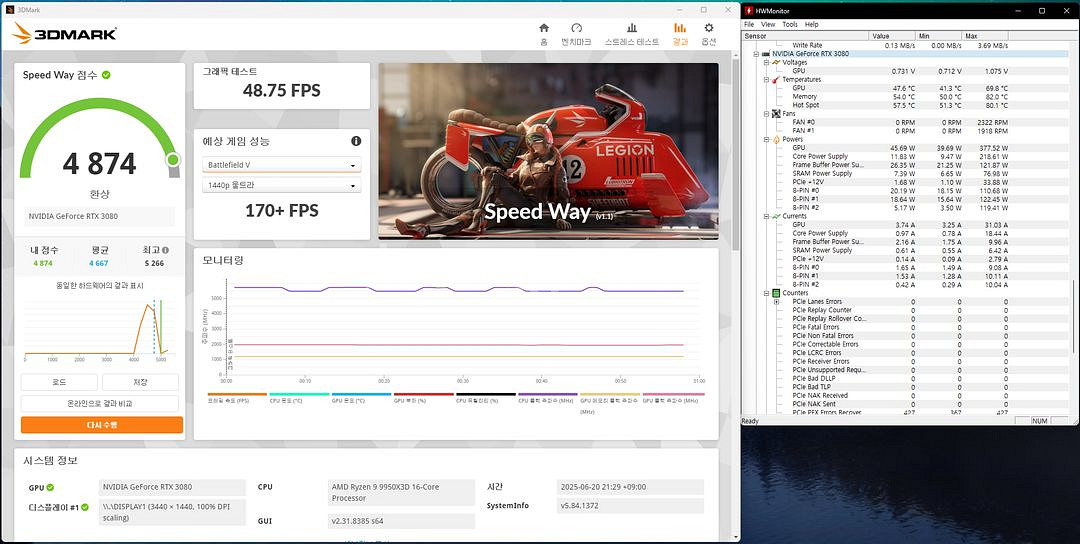Screen dimensions: 1080x544
Task: Toggle the orange frame rate (FPS) legend
Action: click(237, 398)
